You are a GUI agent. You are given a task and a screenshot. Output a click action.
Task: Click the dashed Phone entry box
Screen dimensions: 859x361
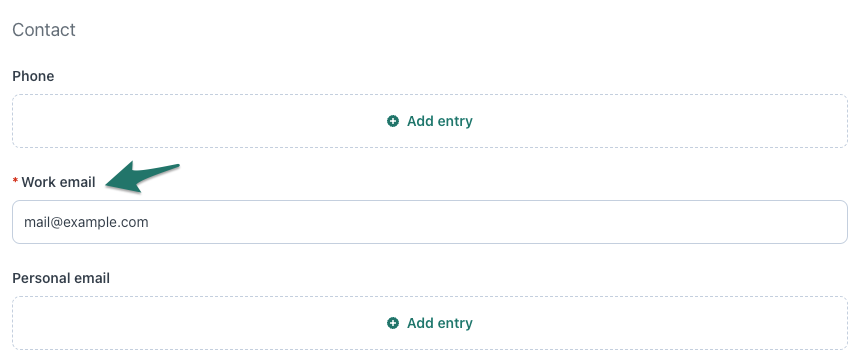tap(430, 121)
